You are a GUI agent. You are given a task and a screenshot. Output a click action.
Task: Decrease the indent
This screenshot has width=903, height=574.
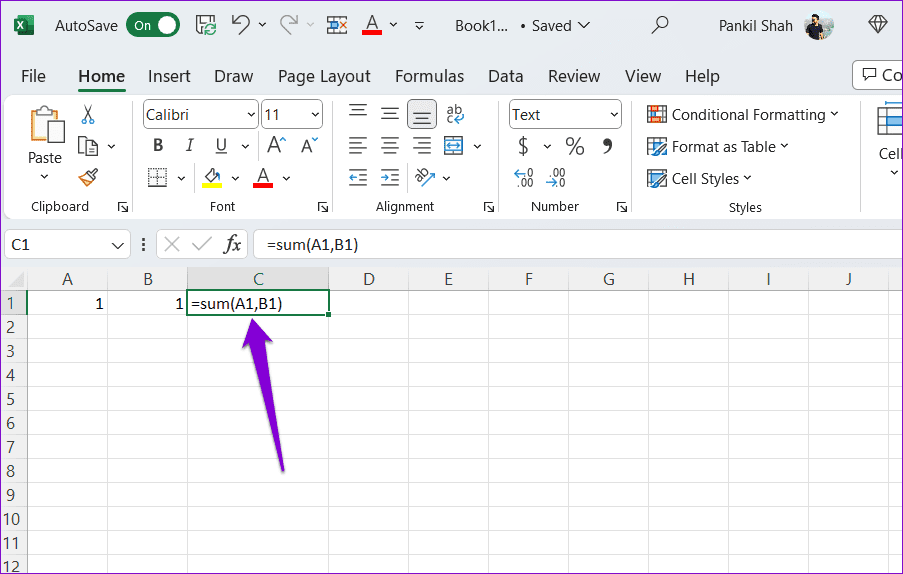[358, 178]
